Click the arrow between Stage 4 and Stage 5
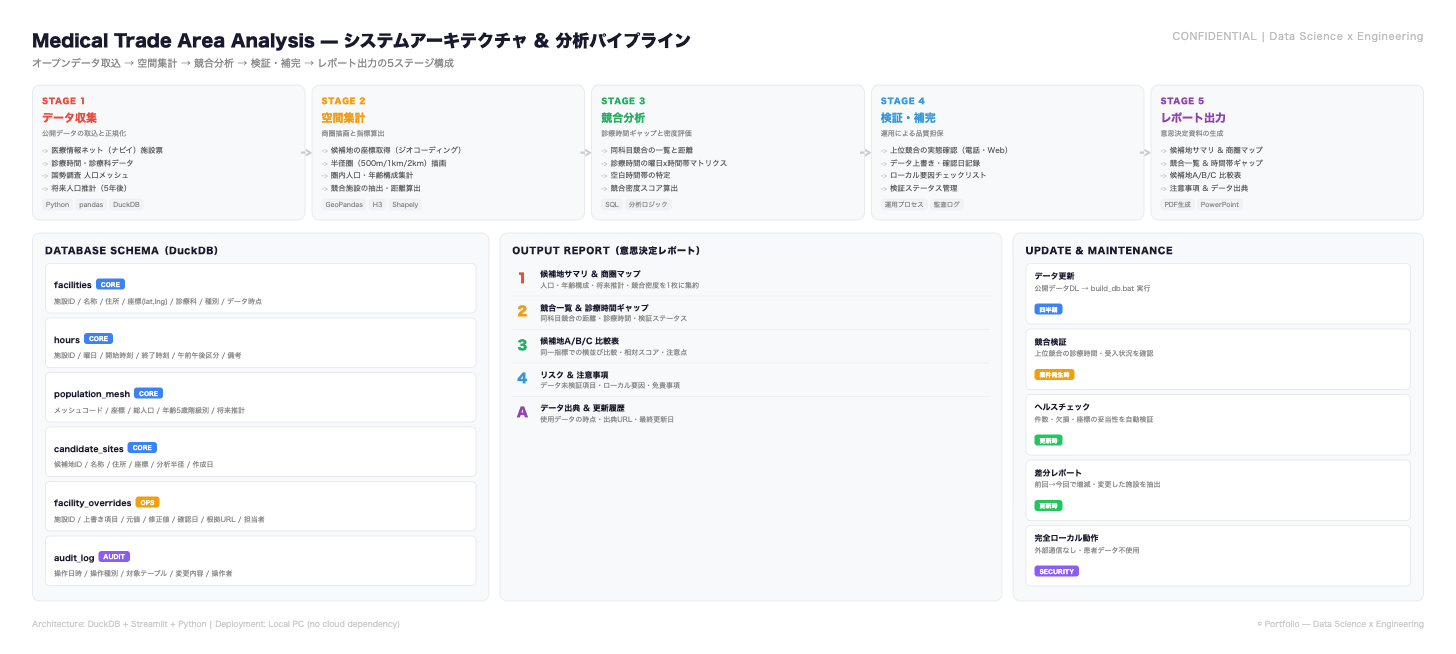Image resolution: width=1456 pixels, height=654 pixels. tap(1147, 153)
